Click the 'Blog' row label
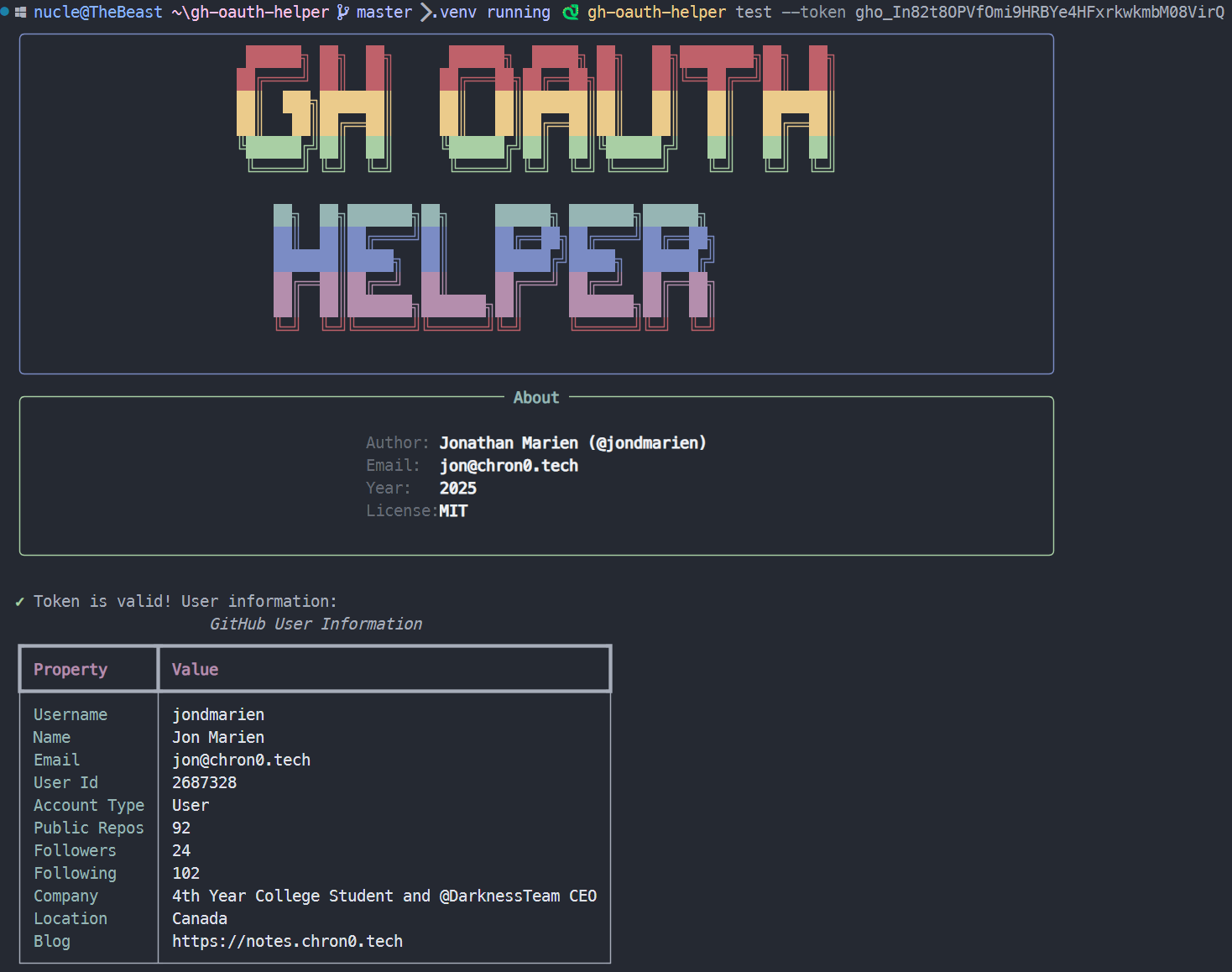Screen dimensions: 1232x972 (x=52, y=942)
